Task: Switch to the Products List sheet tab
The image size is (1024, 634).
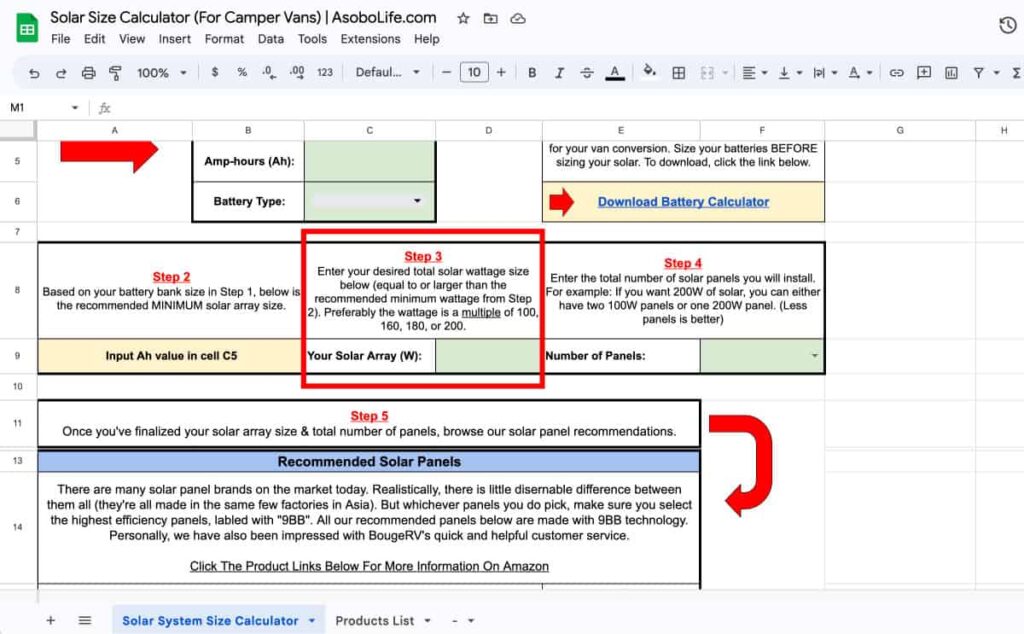Action: point(374,621)
